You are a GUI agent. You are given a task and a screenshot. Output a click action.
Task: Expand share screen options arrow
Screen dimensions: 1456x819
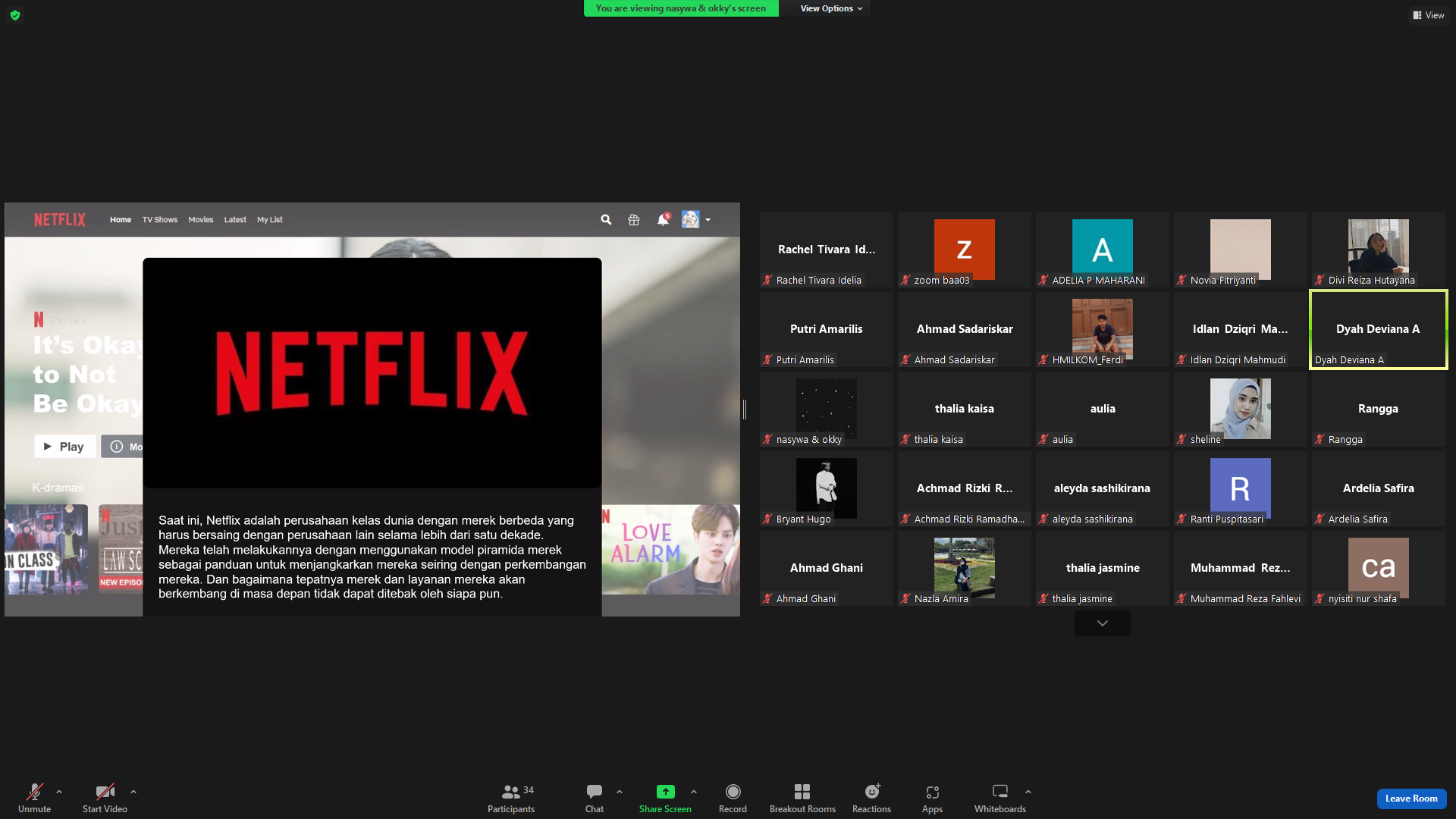click(694, 792)
